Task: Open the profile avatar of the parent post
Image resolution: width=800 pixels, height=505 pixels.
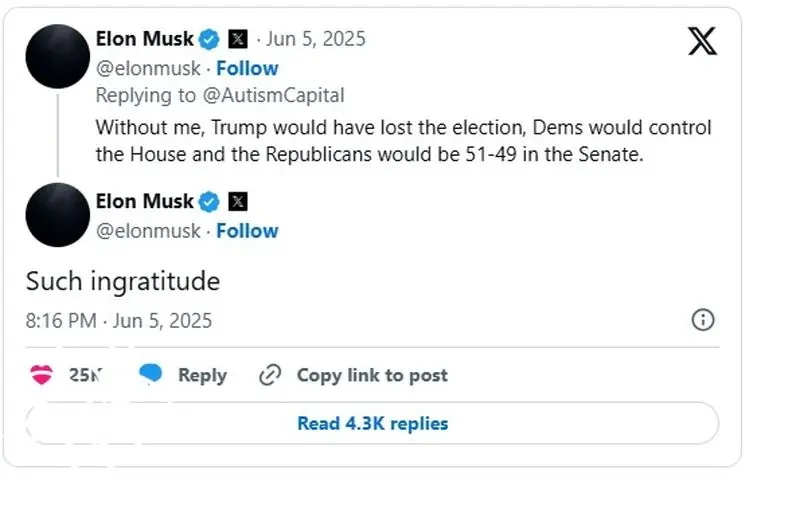Action: [x=58, y=56]
